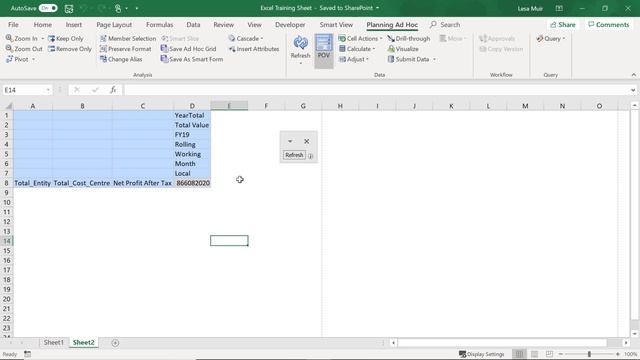Open the File tab
This screenshot has width=640, height=360.
(x=13, y=24)
